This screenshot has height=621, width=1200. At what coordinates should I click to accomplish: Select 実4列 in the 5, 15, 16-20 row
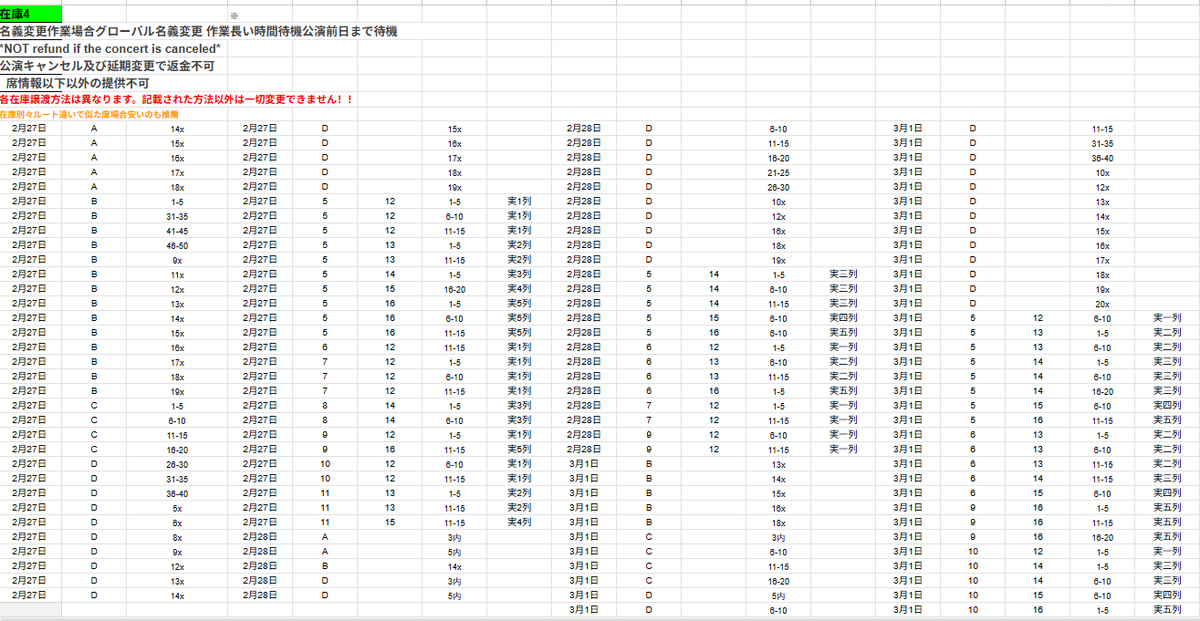tap(520, 289)
